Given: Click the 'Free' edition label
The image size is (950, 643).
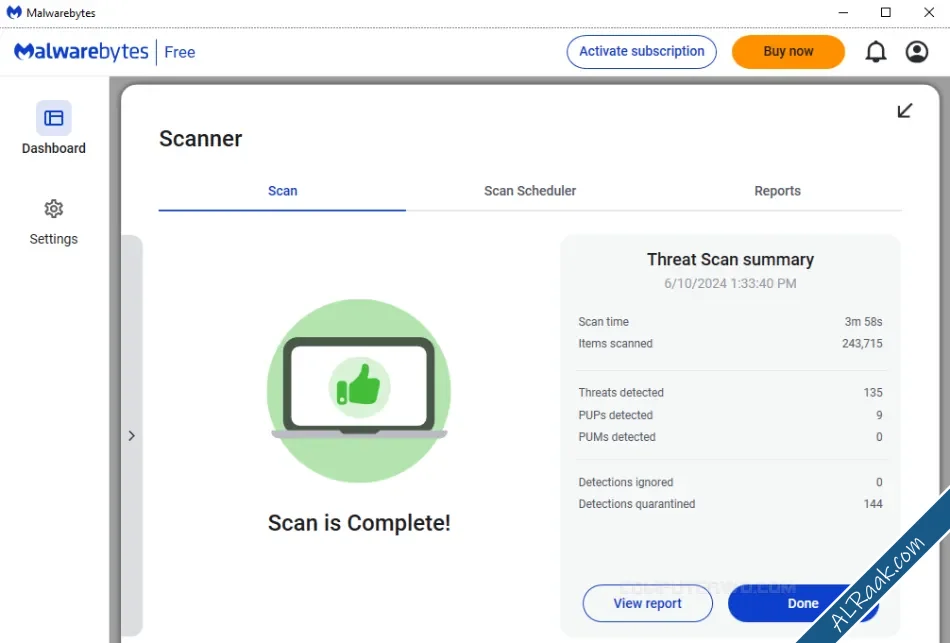Looking at the screenshot, I should tap(180, 53).
